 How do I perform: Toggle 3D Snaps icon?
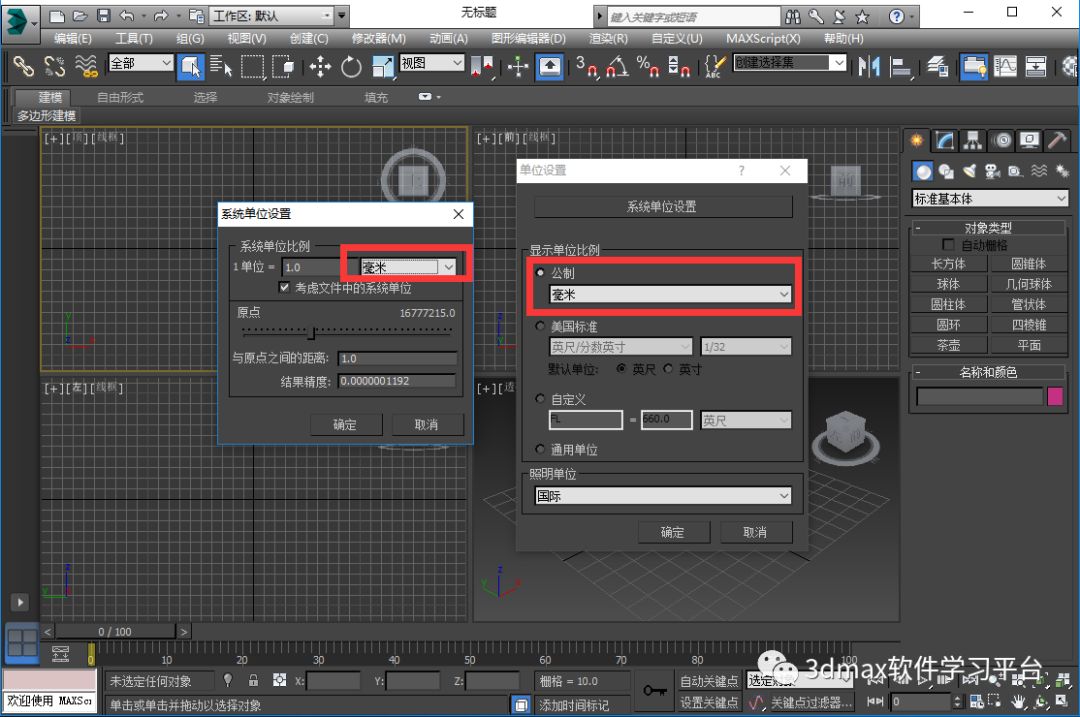coord(586,66)
